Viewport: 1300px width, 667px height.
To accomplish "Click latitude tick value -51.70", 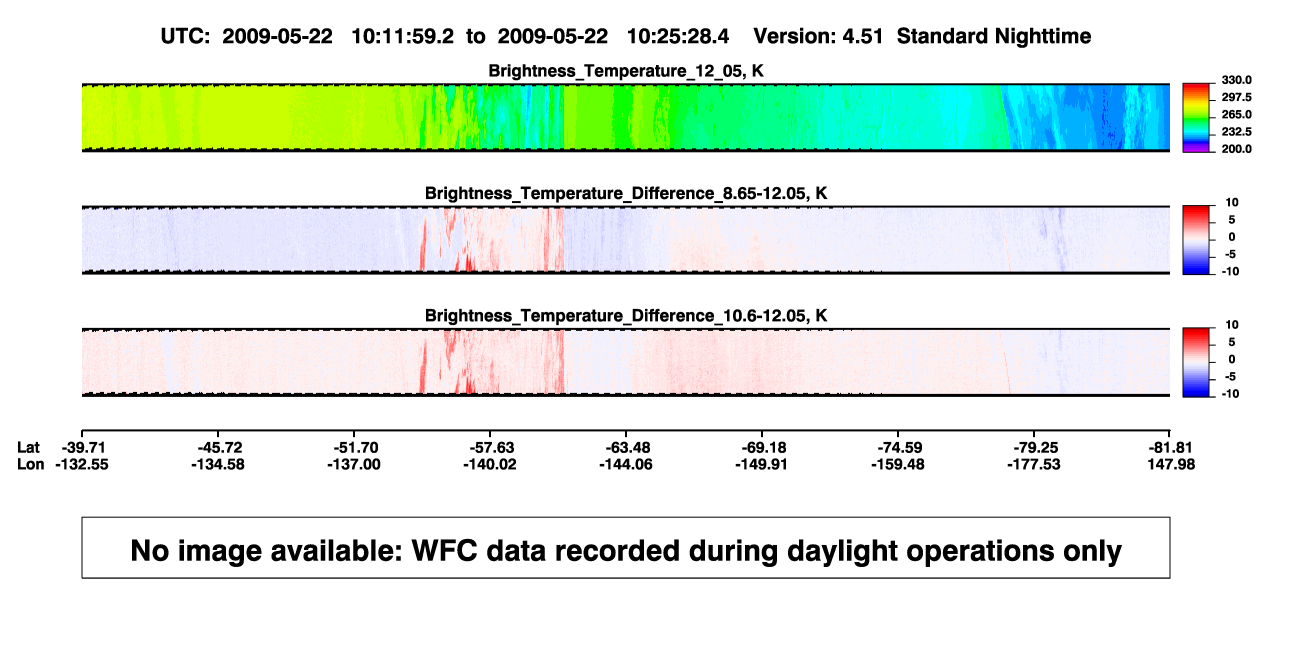I will tap(354, 447).
